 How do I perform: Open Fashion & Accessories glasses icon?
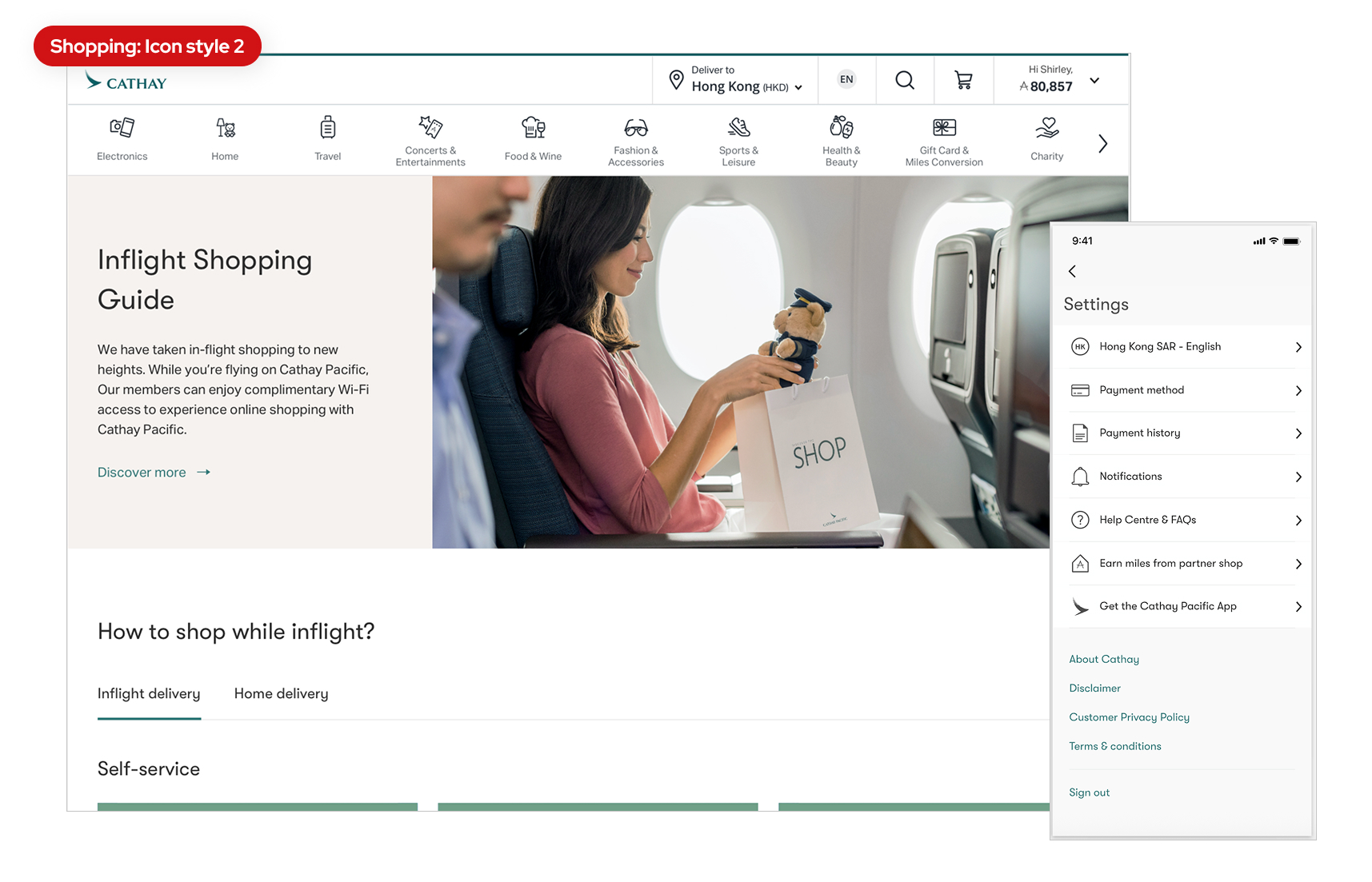coord(636,128)
